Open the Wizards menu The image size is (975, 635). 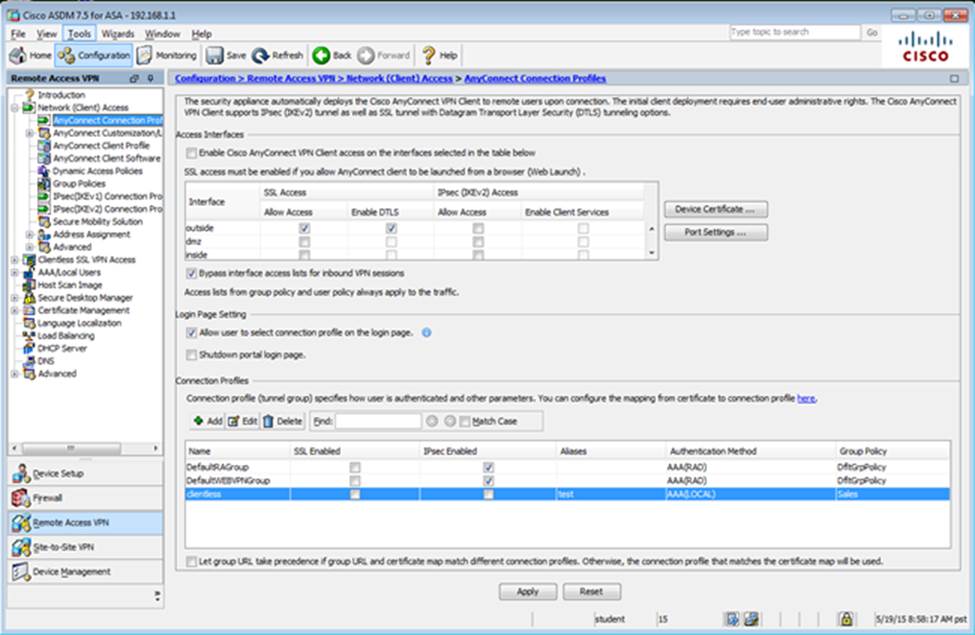point(117,34)
